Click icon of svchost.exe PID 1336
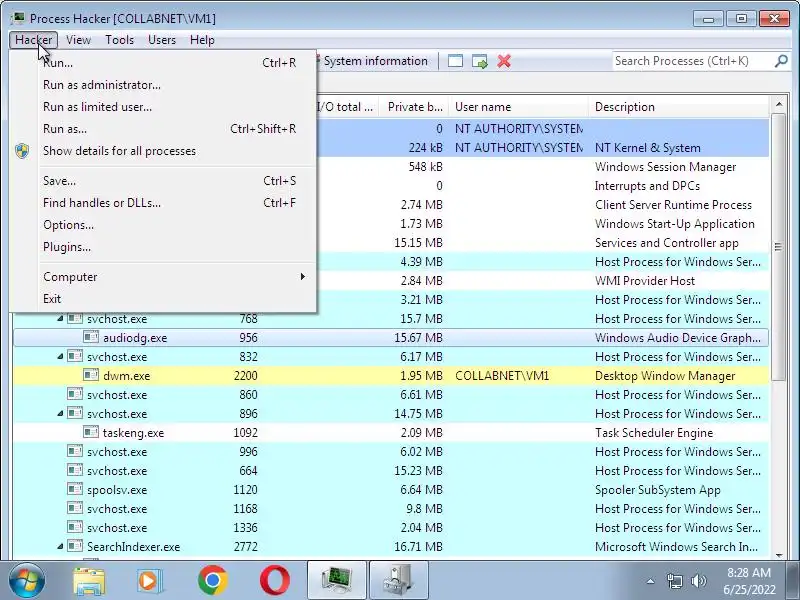Image resolution: width=800 pixels, height=600 pixels. (x=75, y=528)
